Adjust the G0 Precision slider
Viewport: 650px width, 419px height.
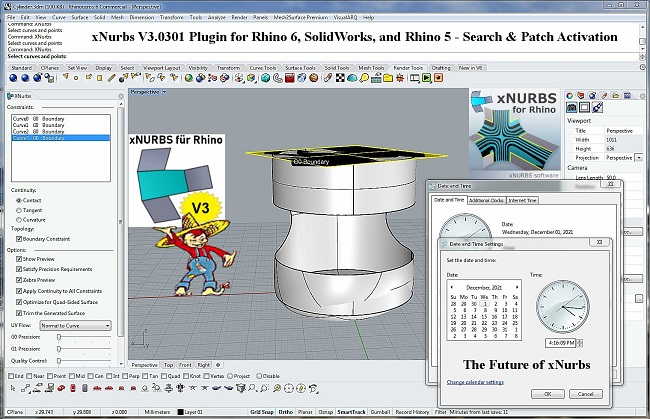point(59,337)
